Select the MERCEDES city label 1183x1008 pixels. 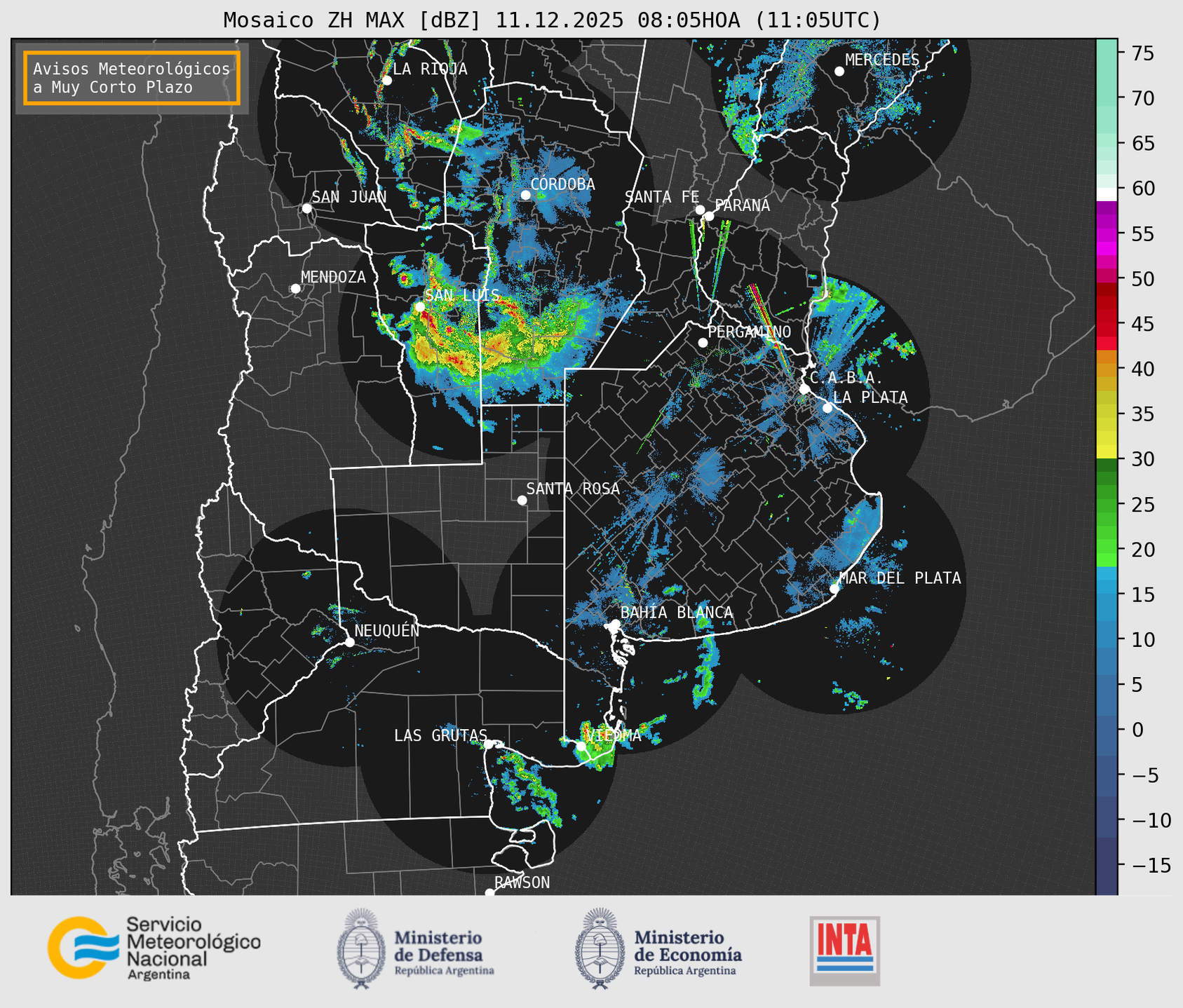tap(882, 60)
